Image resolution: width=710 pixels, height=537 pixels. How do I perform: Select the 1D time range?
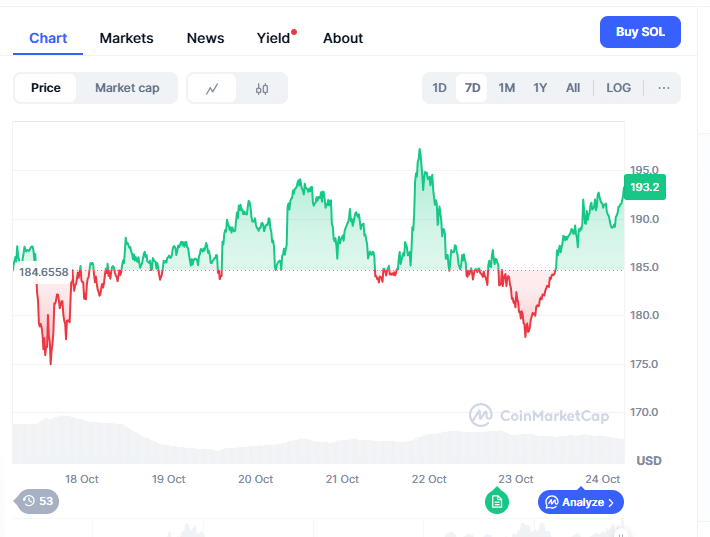439,88
